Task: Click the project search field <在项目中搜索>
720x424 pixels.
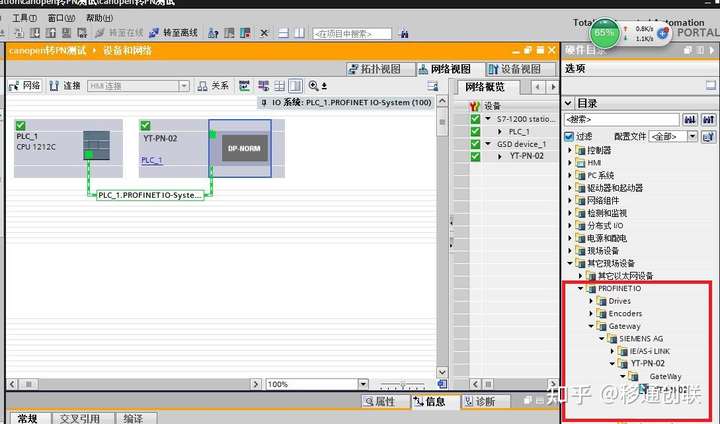Action: [x=352, y=34]
